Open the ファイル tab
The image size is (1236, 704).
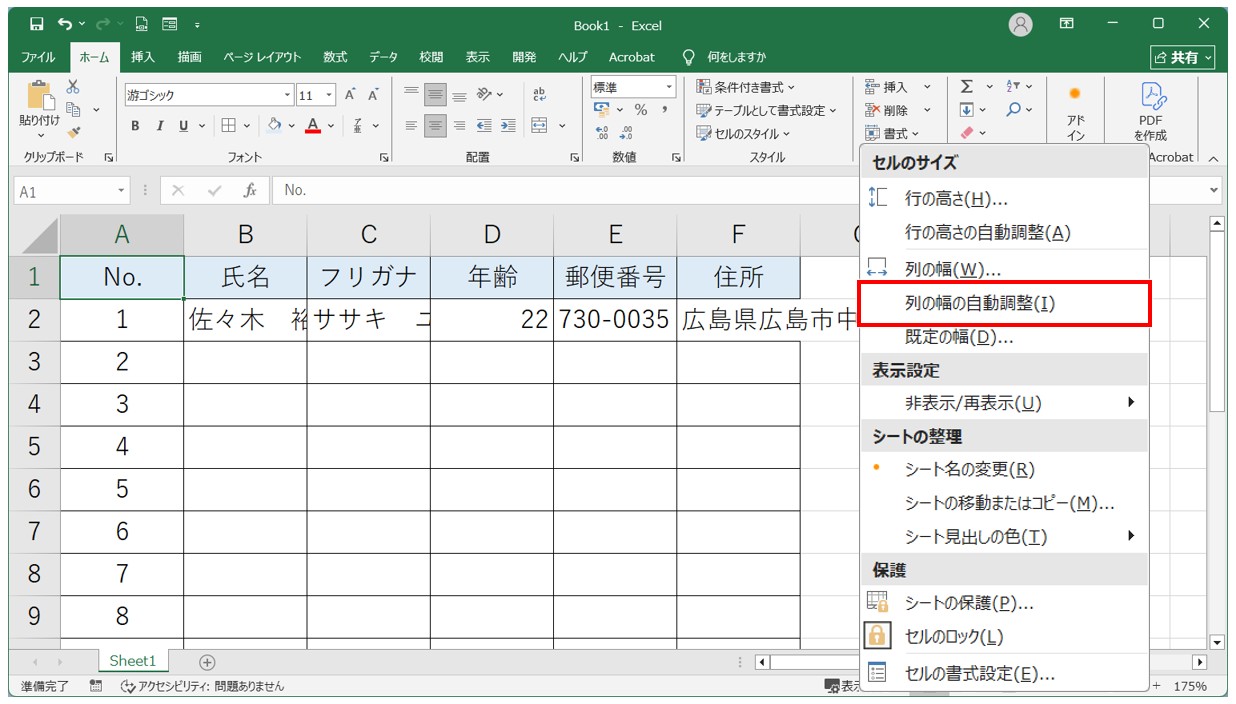click(38, 58)
